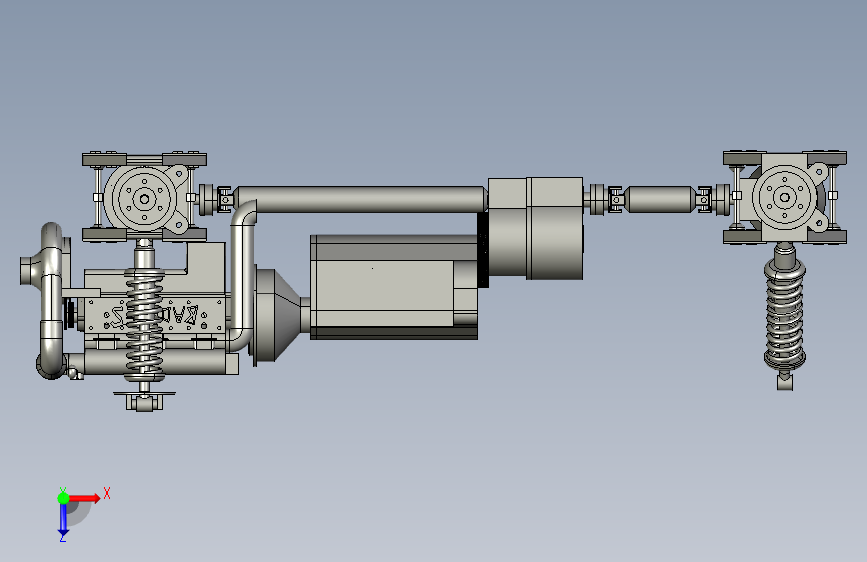
Task: Click the red X axis arrow of the triad
Action: click(85, 498)
